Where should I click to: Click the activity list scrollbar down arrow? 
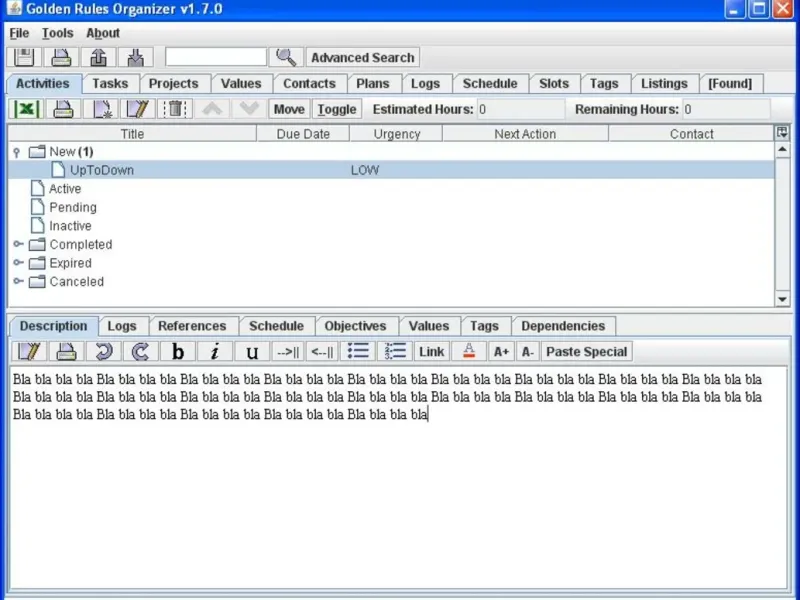pyautogui.click(x=782, y=299)
